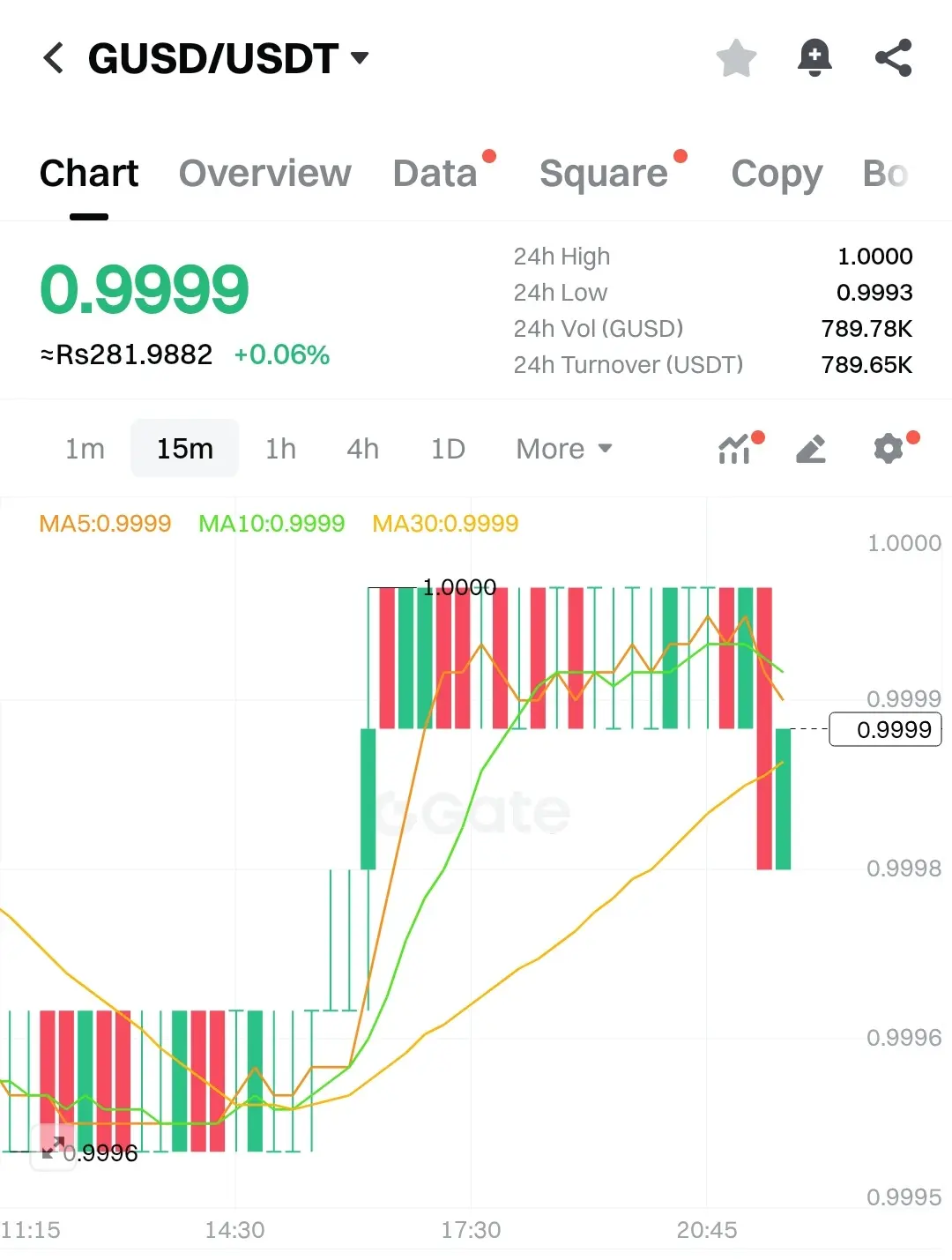The width and height of the screenshot is (952, 1260).
Task: Open chart settings gear icon
Action: (x=889, y=449)
